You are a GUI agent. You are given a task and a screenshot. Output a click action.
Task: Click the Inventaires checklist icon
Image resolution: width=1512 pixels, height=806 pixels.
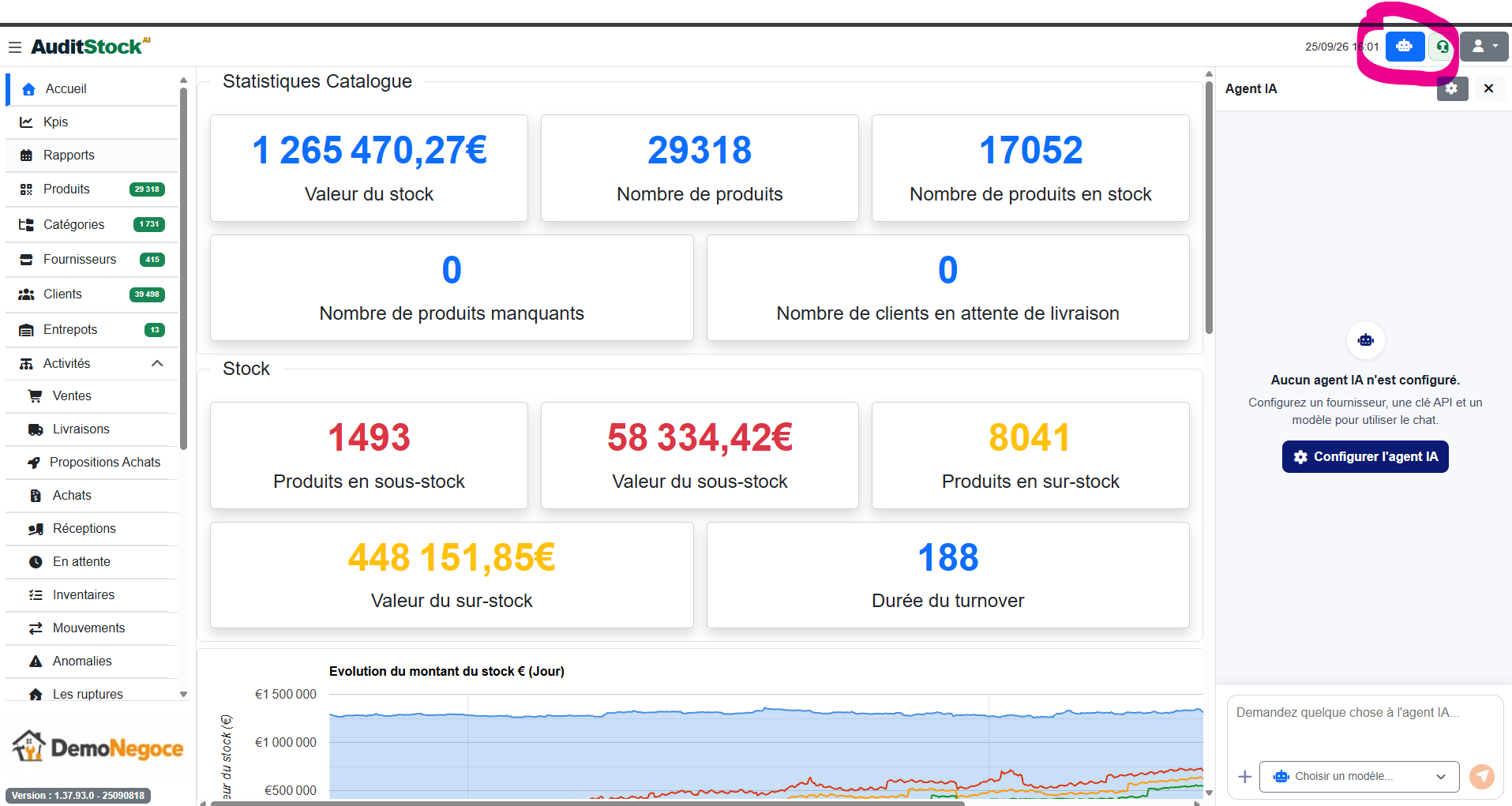point(36,595)
